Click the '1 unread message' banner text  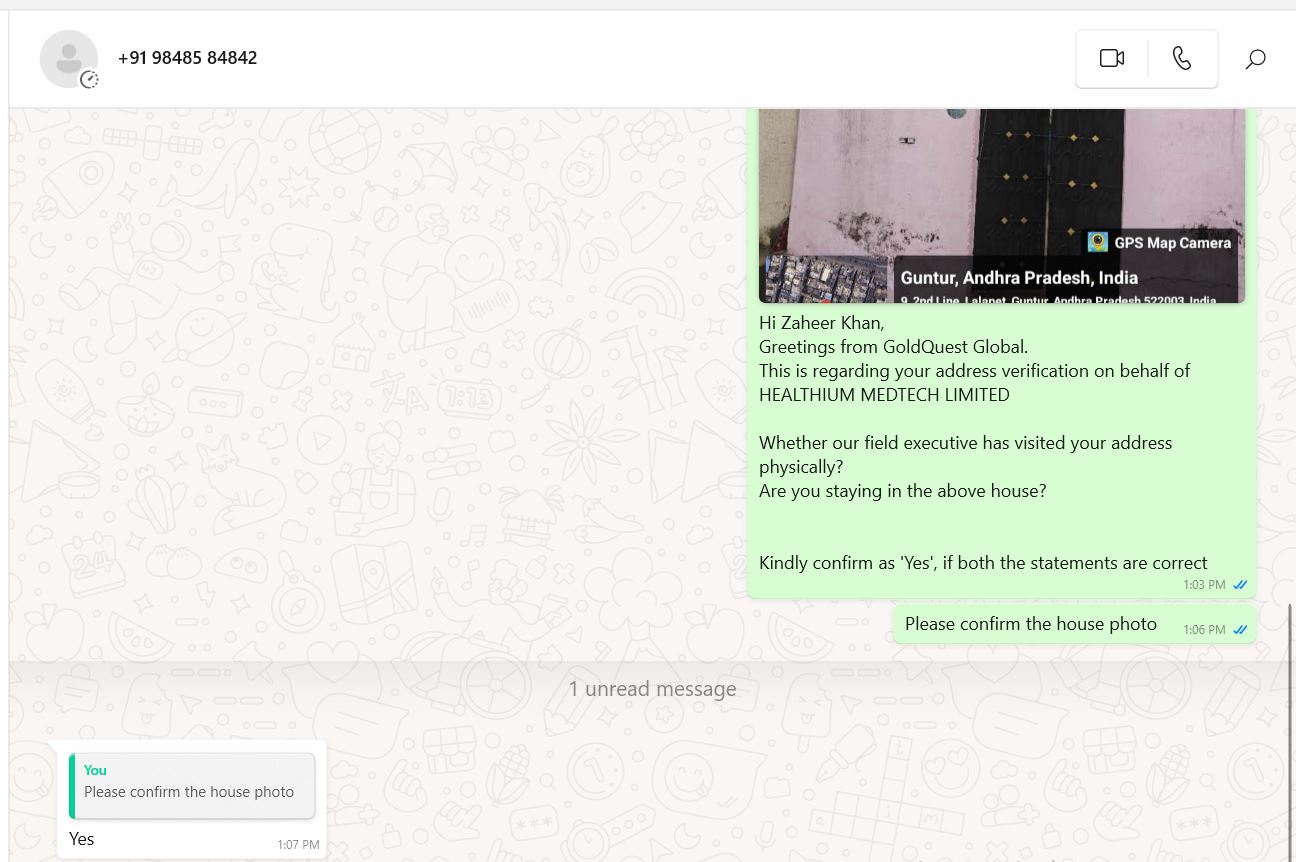click(x=652, y=689)
